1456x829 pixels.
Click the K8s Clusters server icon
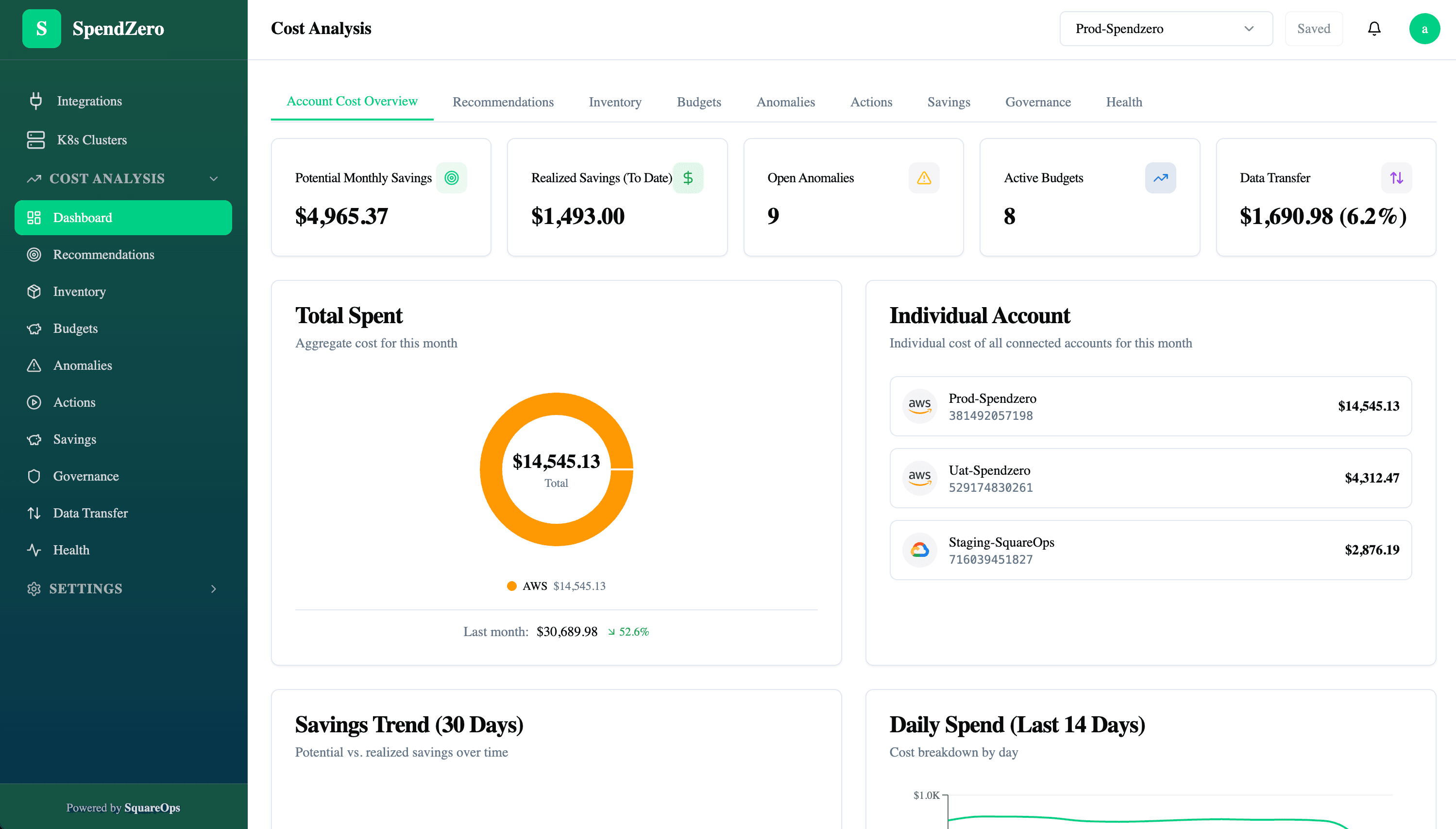tap(36, 139)
